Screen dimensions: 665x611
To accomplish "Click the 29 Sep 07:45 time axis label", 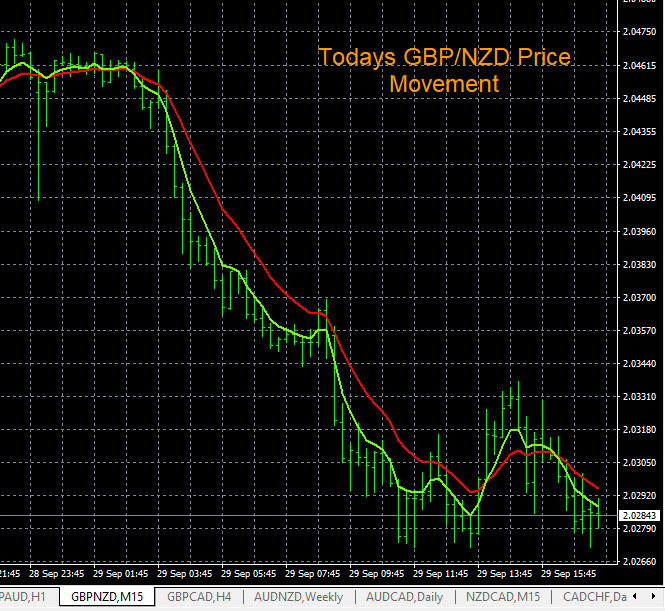I will (314, 575).
